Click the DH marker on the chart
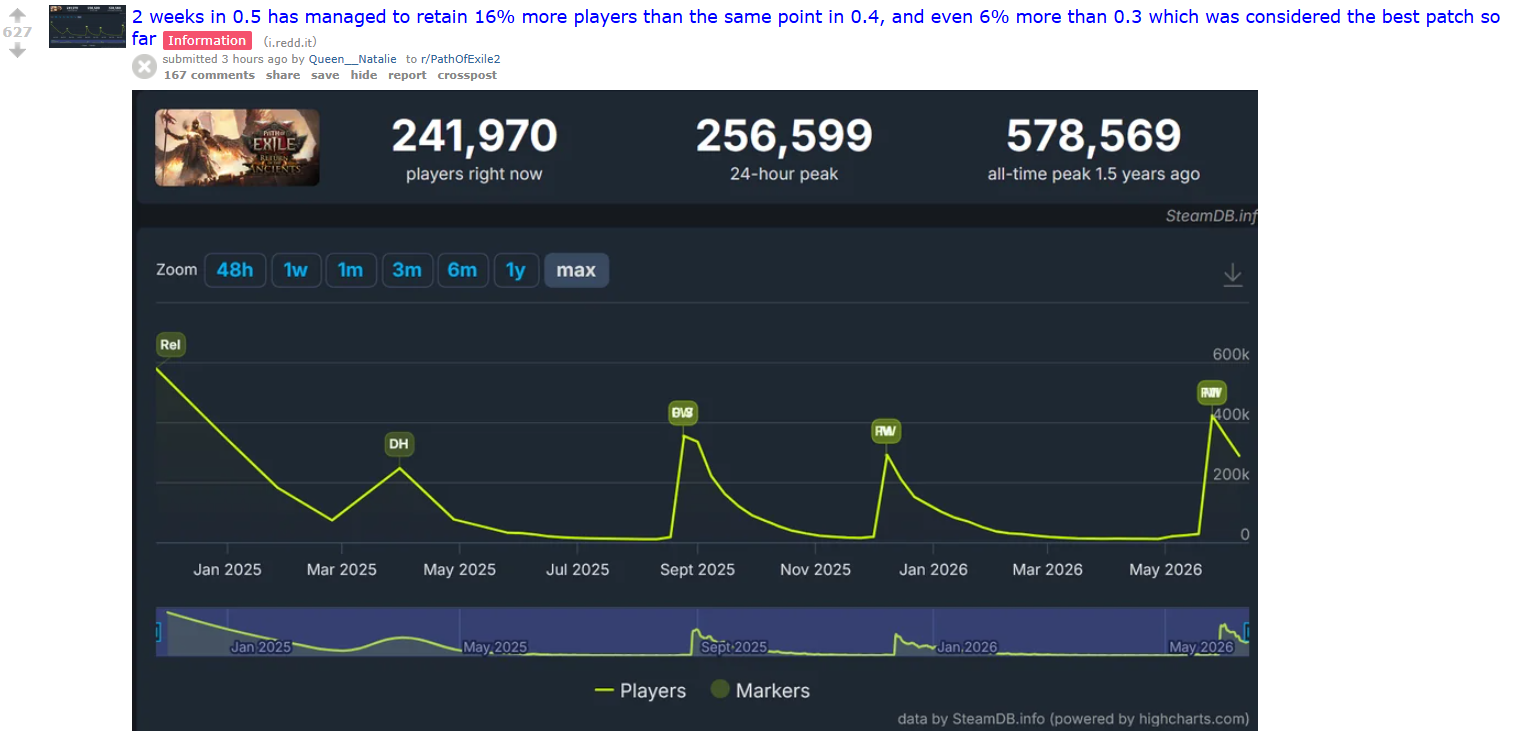The width and height of the screenshot is (1518, 740). 399,444
